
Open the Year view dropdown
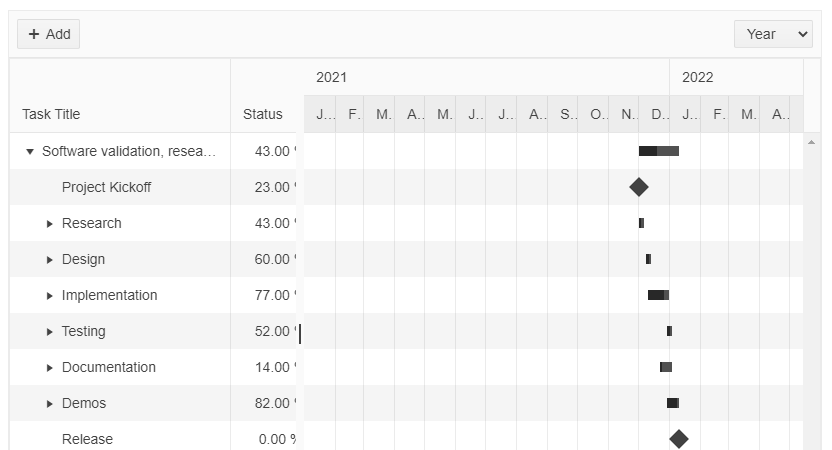coord(774,34)
